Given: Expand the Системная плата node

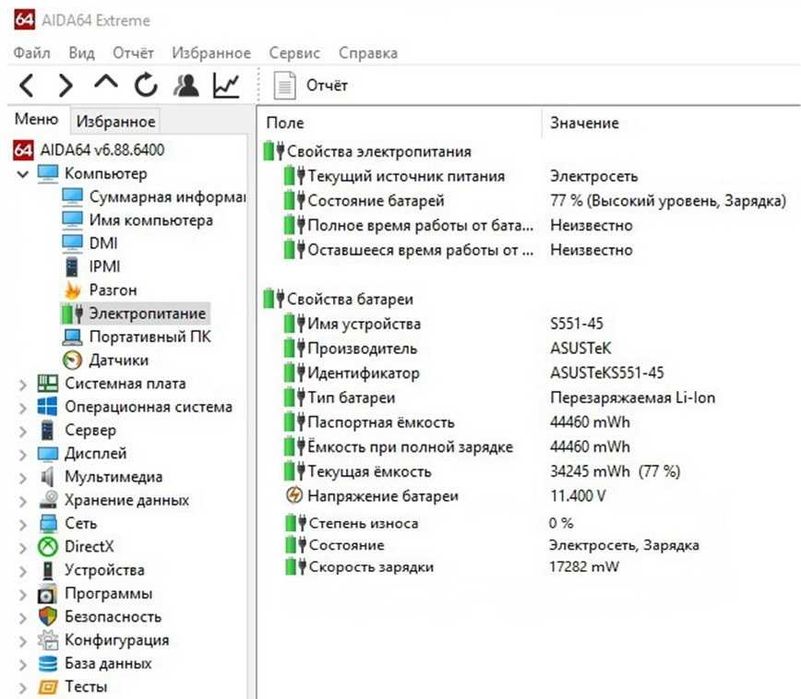Looking at the screenshot, I should 23,384.
